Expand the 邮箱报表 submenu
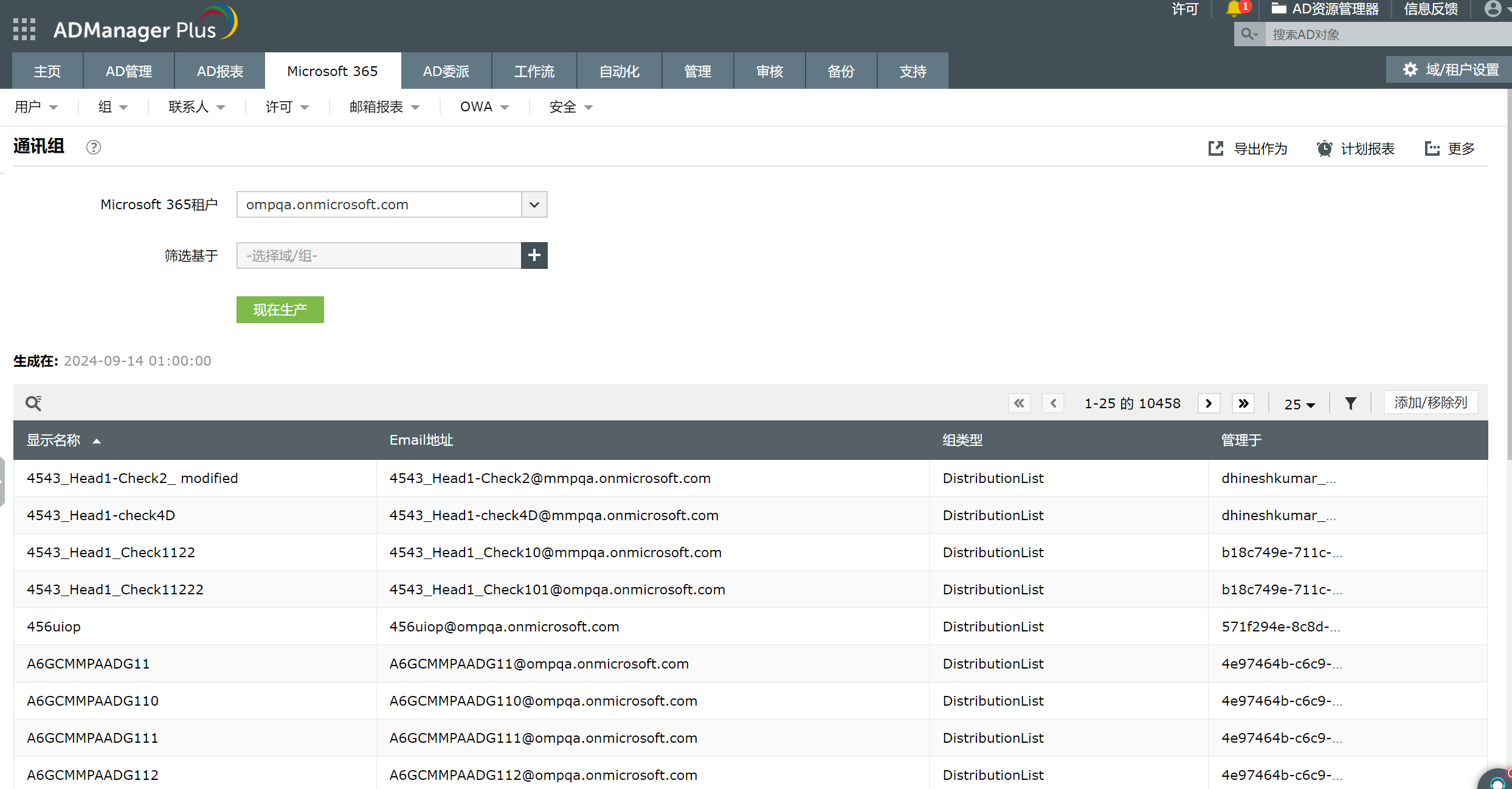 click(384, 107)
